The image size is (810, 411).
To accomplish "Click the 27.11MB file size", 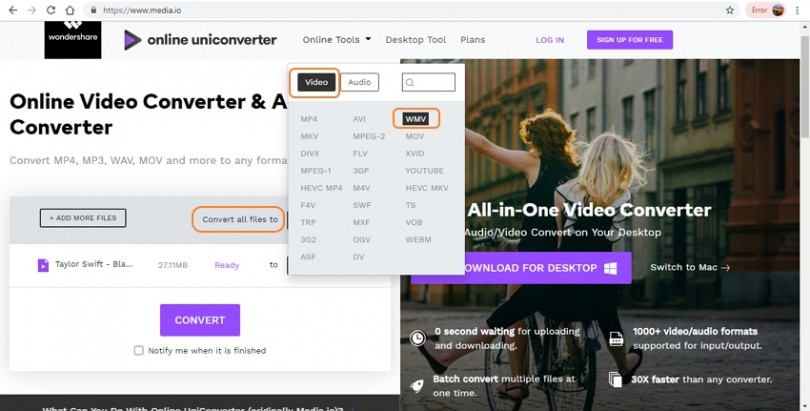I will (x=173, y=265).
